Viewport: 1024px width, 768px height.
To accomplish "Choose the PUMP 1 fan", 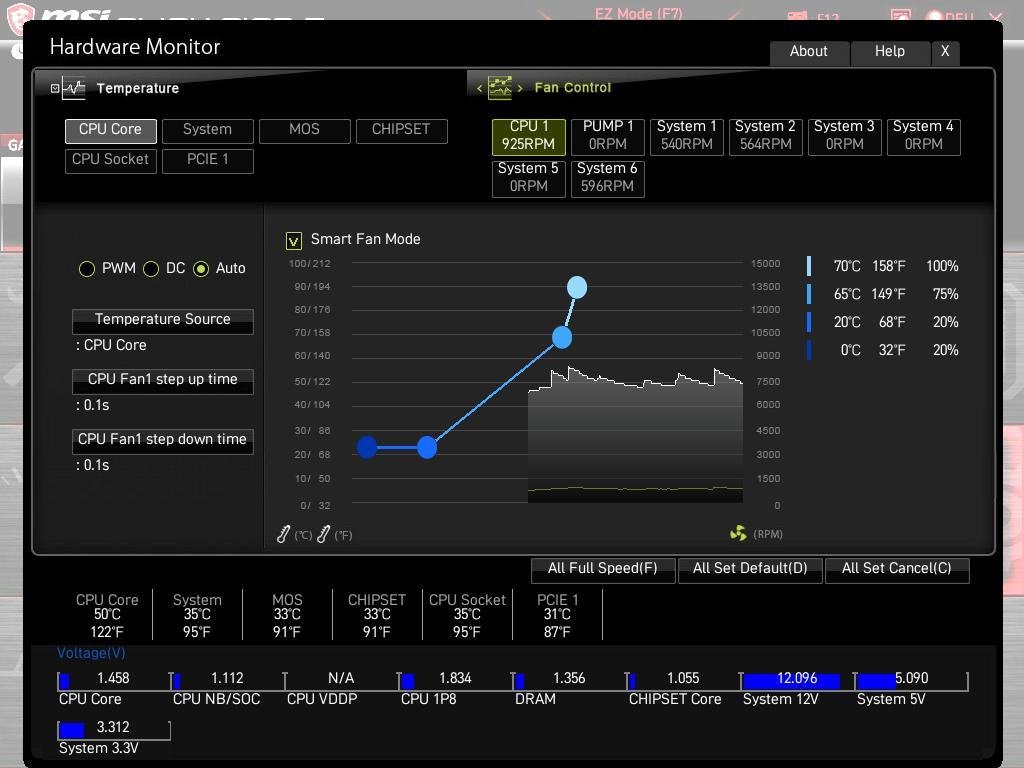I will 608,136.
